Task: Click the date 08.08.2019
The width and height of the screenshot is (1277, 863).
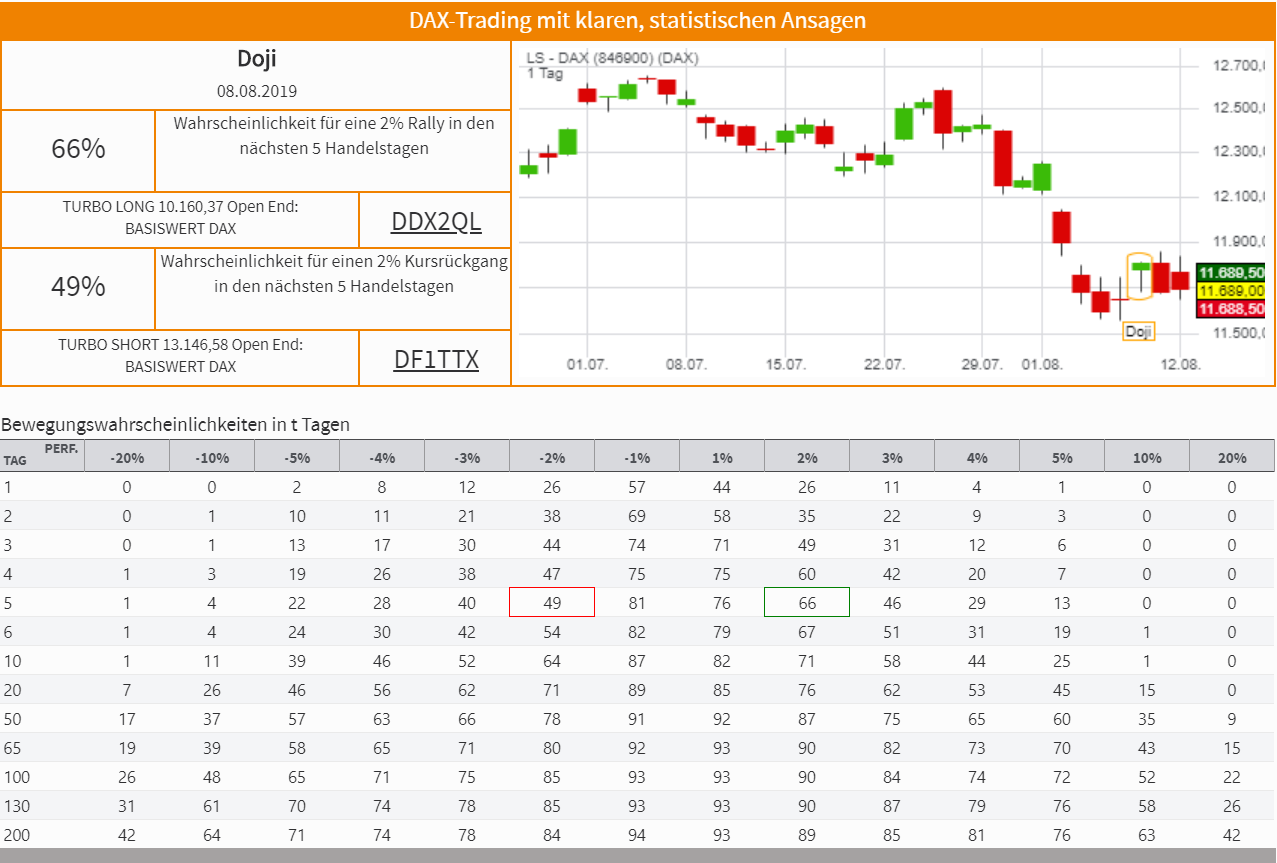Action: point(257,91)
